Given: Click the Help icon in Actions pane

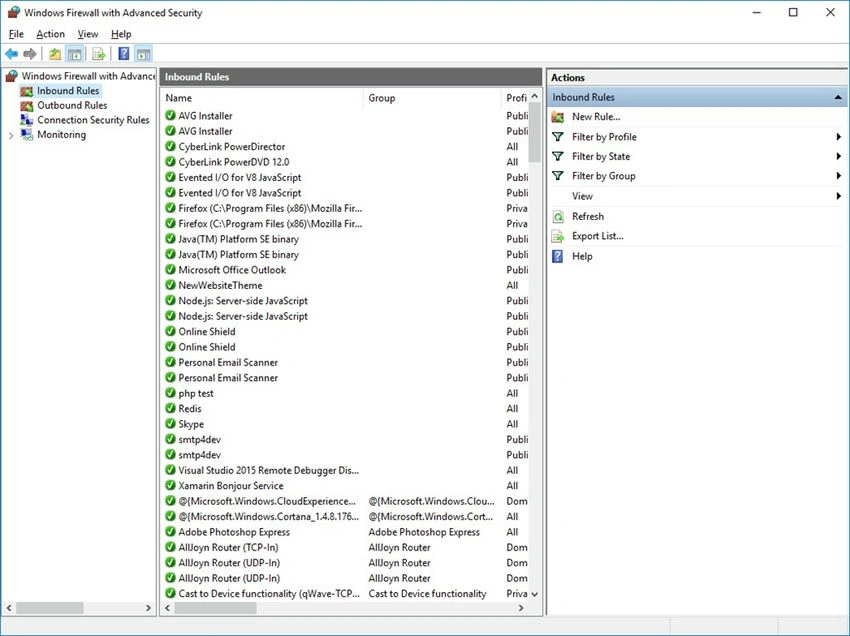Looking at the screenshot, I should pos(557,256).
